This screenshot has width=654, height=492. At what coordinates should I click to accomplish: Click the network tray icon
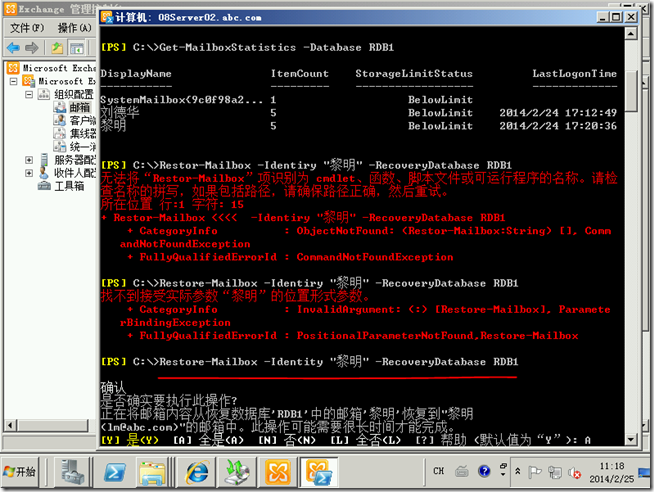coord(554,472)
